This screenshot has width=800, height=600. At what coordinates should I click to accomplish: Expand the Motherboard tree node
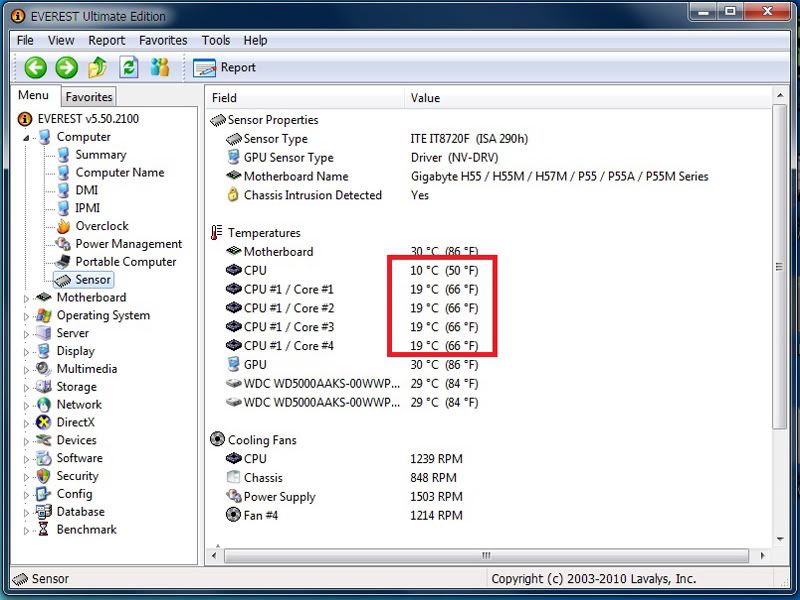point(26,298)
